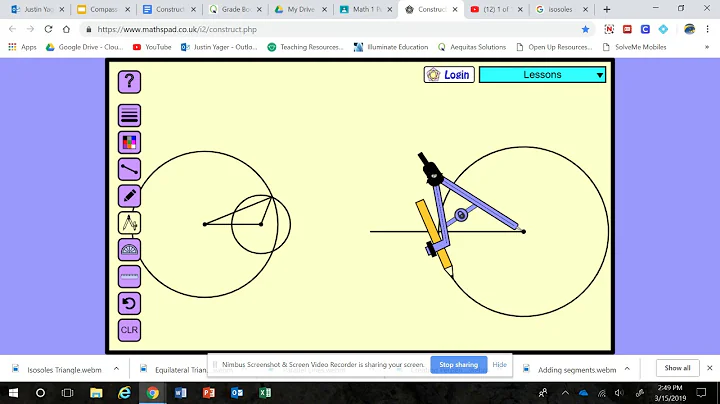
Task: Switch to Grade Book tab
Action: click(x=235, y=9)
